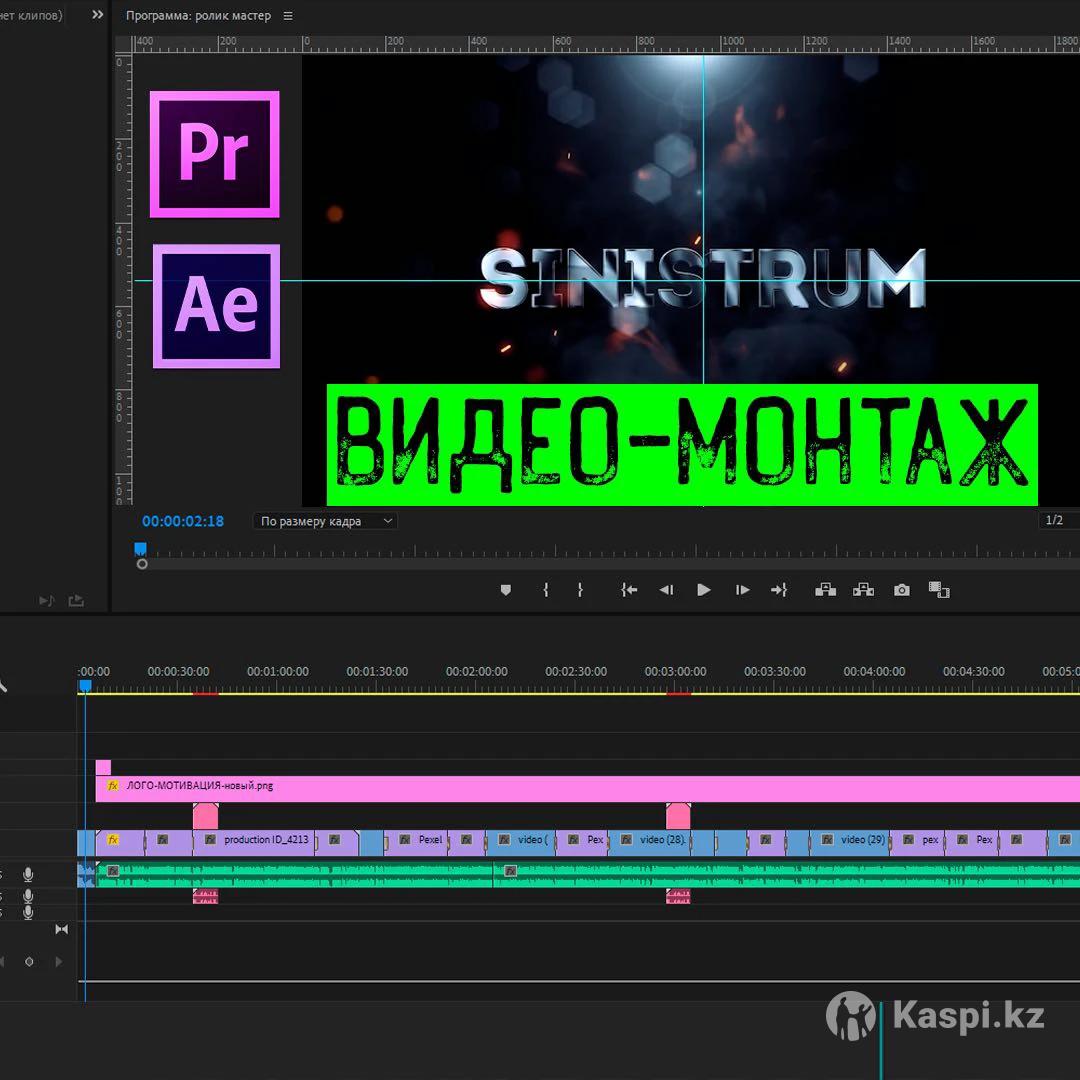
Task: Select the 'Программа: ролик мастер' panel tab
Action: 198,16
